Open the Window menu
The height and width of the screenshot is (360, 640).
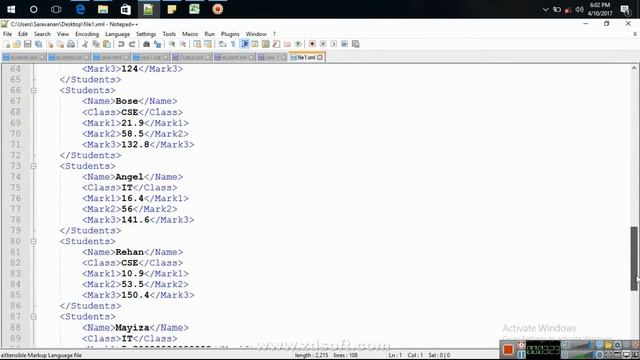point(256,34)
